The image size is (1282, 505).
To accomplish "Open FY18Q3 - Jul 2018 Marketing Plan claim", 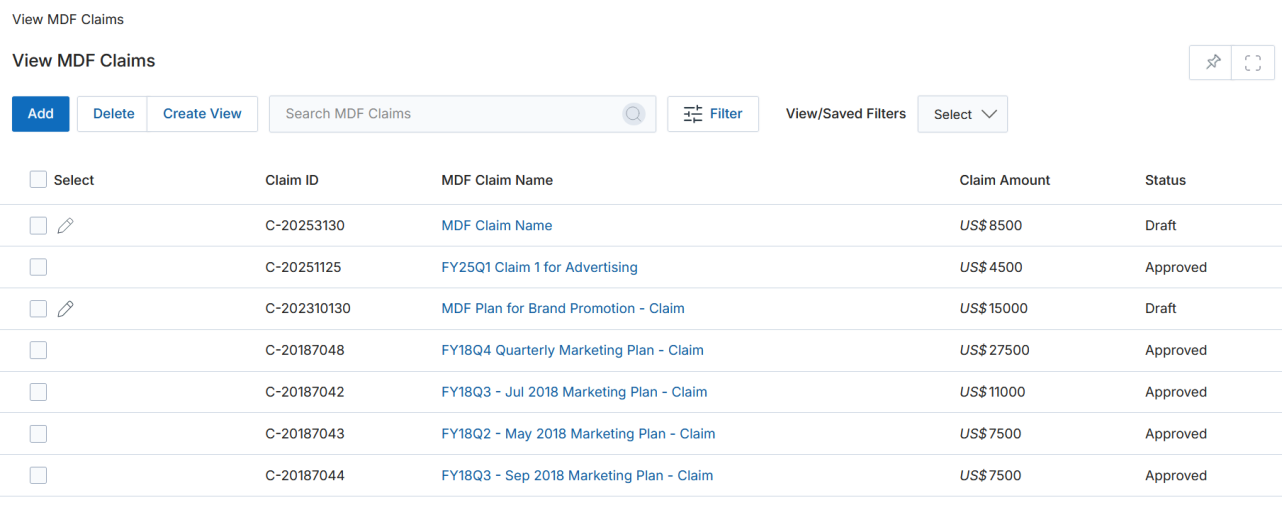I will click(574, 392).
